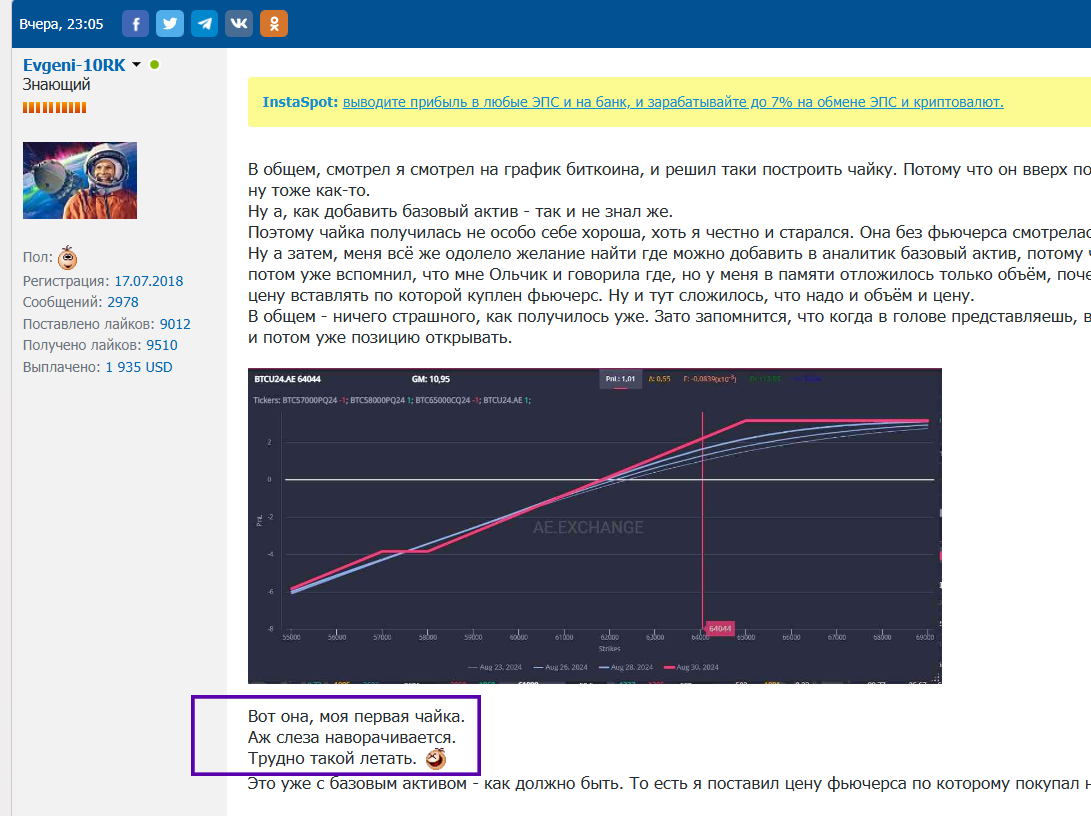This screenshot has width=1091, height=816.
Task: Click the GM: 10,95 value in chart
Action: (x=431, y=379)
